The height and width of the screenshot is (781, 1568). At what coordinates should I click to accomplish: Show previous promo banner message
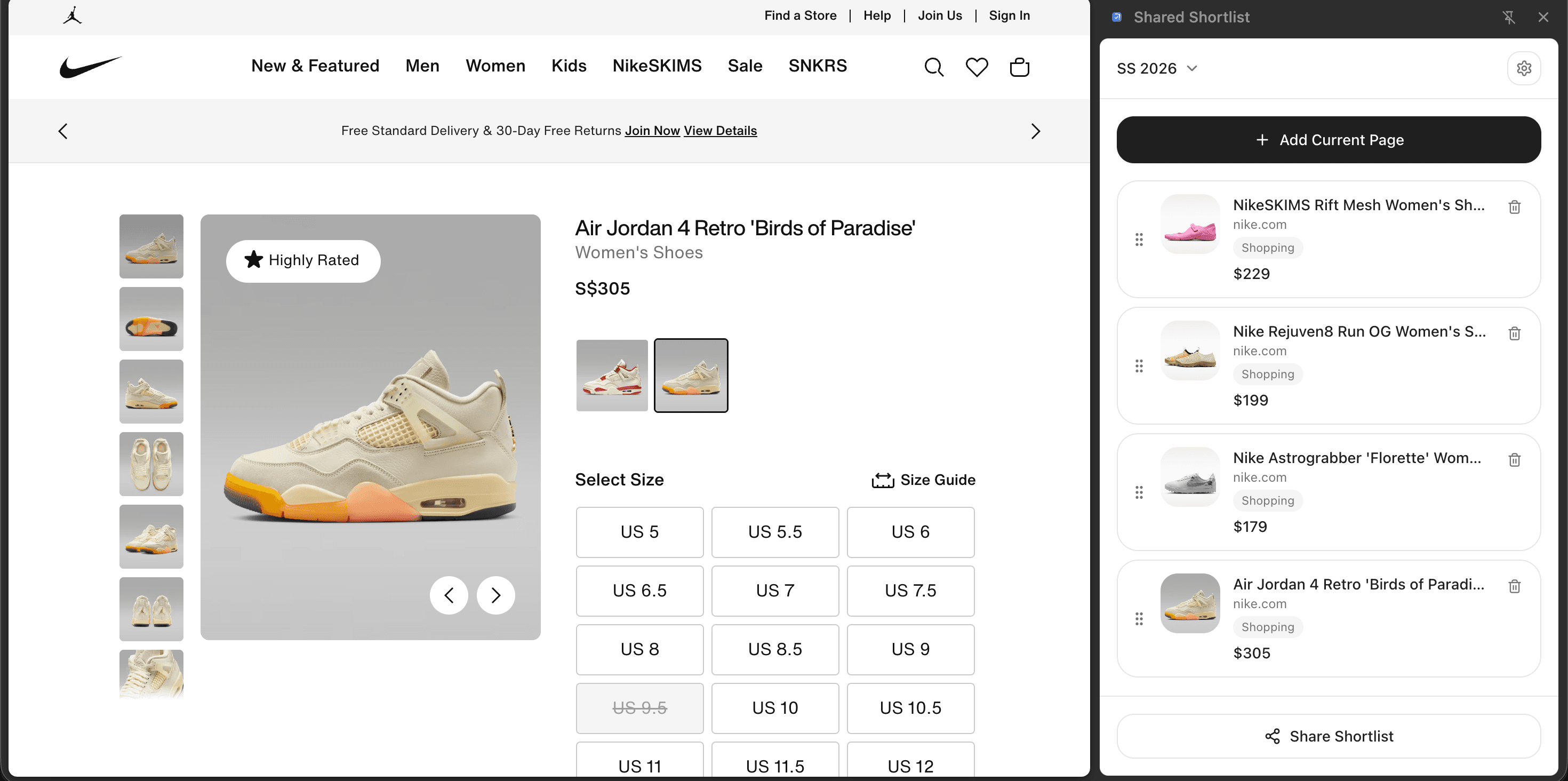pyautogui.click(x=63, y=131)
